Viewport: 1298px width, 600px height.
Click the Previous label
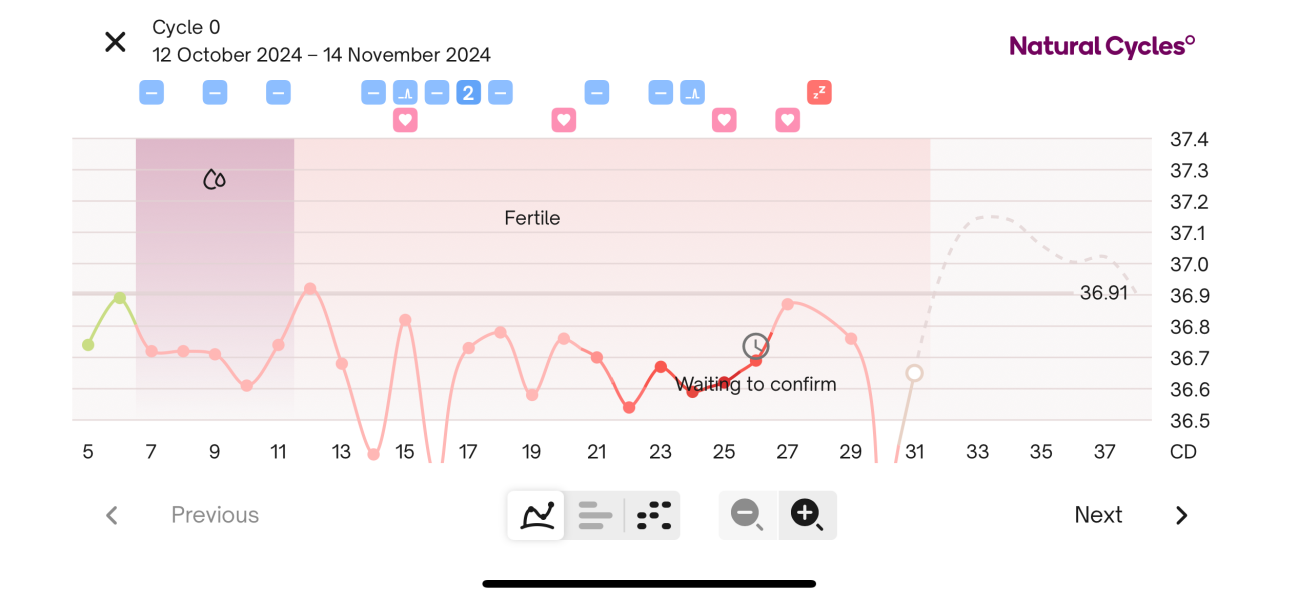click(x=215, y=515)
